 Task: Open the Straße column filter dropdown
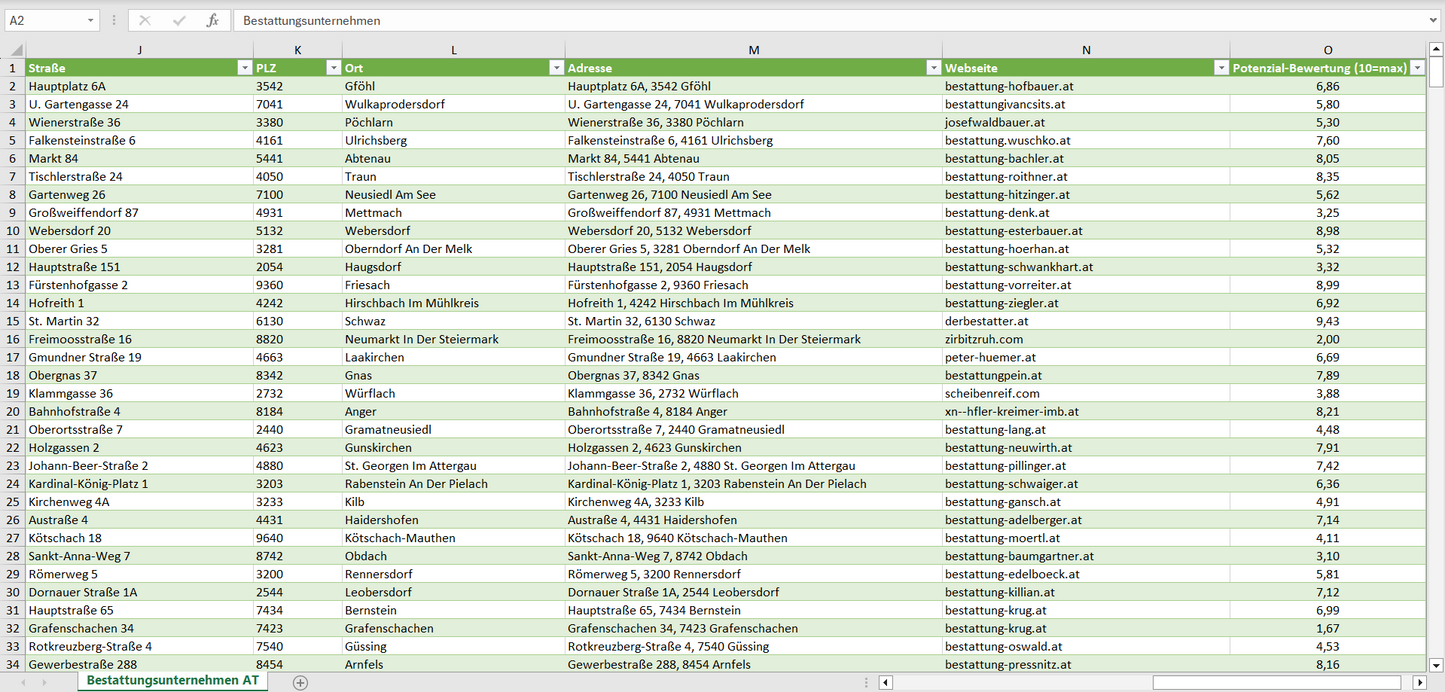[244, 68]
